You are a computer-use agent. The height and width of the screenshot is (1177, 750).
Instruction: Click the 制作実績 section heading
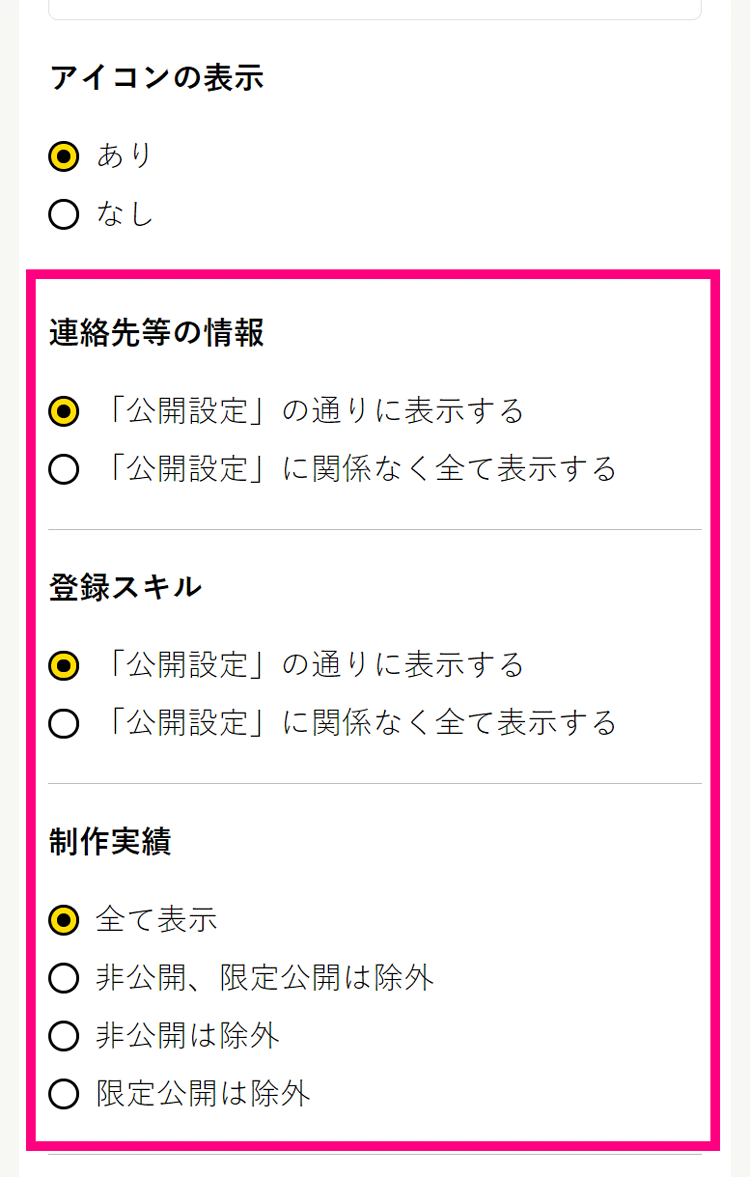(x=110, y=842)
